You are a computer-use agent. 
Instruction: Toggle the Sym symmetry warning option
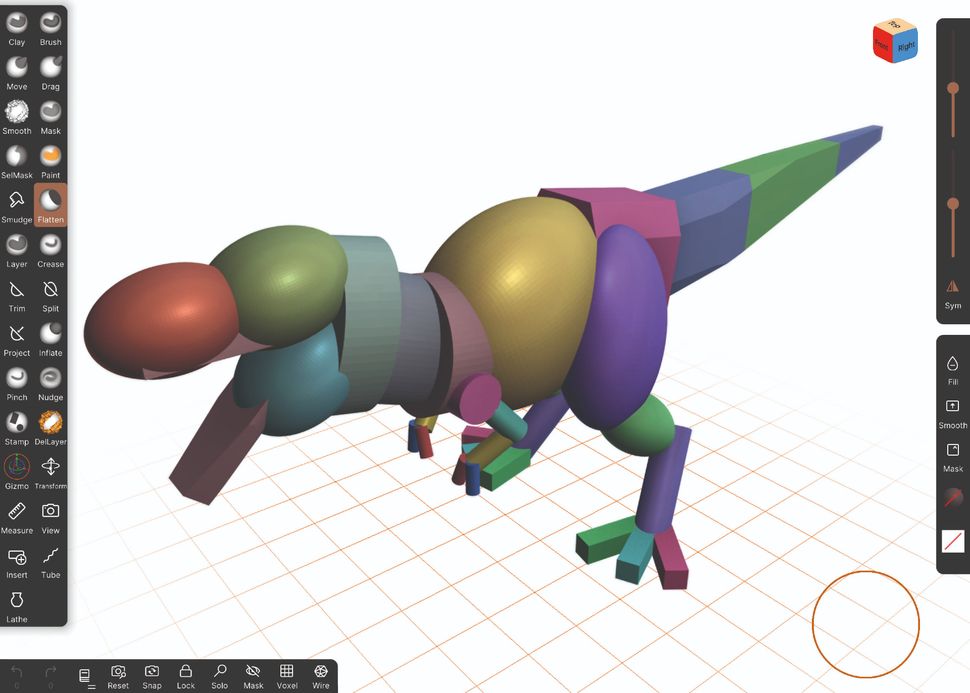(952, 287)
